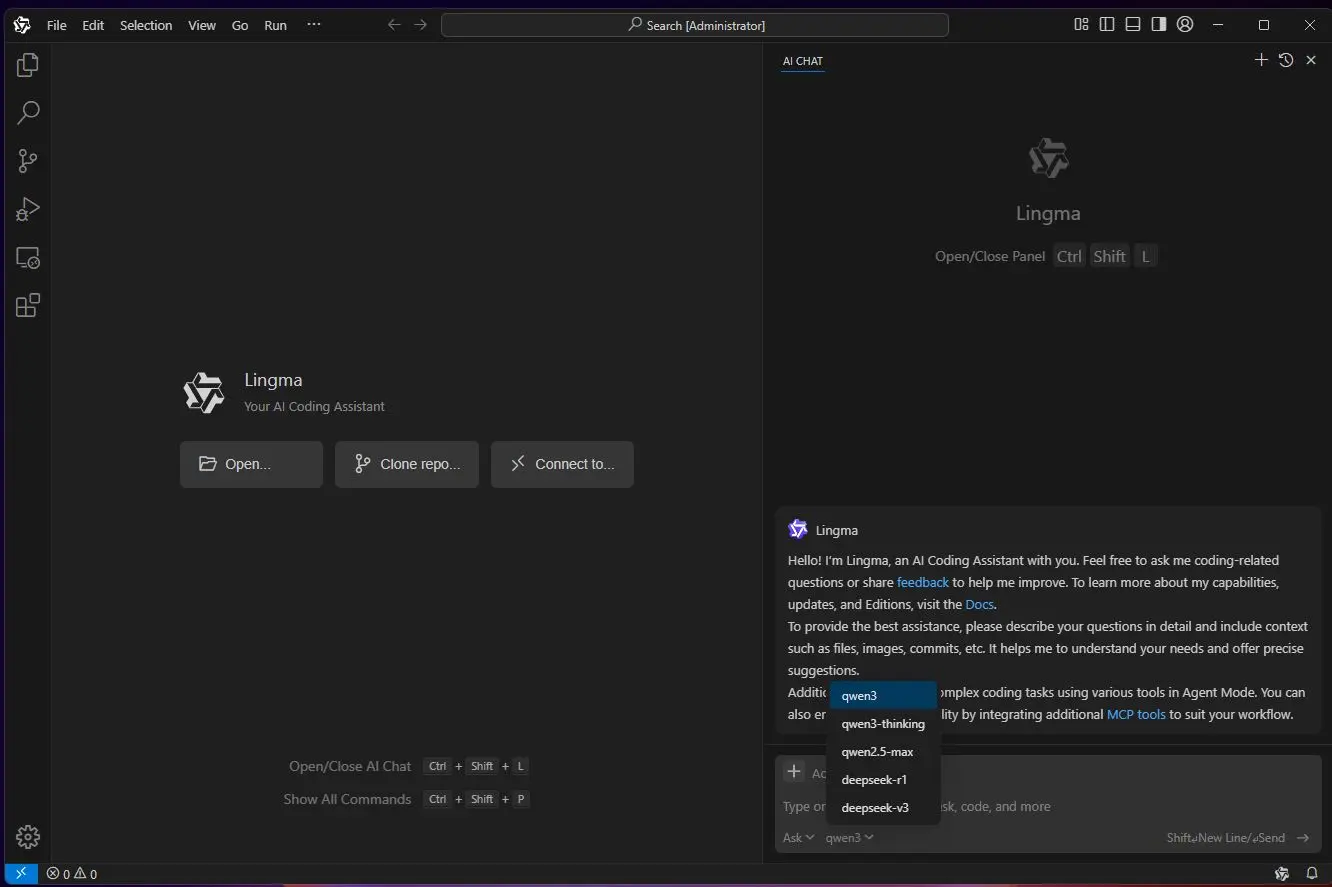Expand the Ask mode dropdown
The width and height of the screenshot is (1332, 887).
pyautogui.click(x=798, y=838)
